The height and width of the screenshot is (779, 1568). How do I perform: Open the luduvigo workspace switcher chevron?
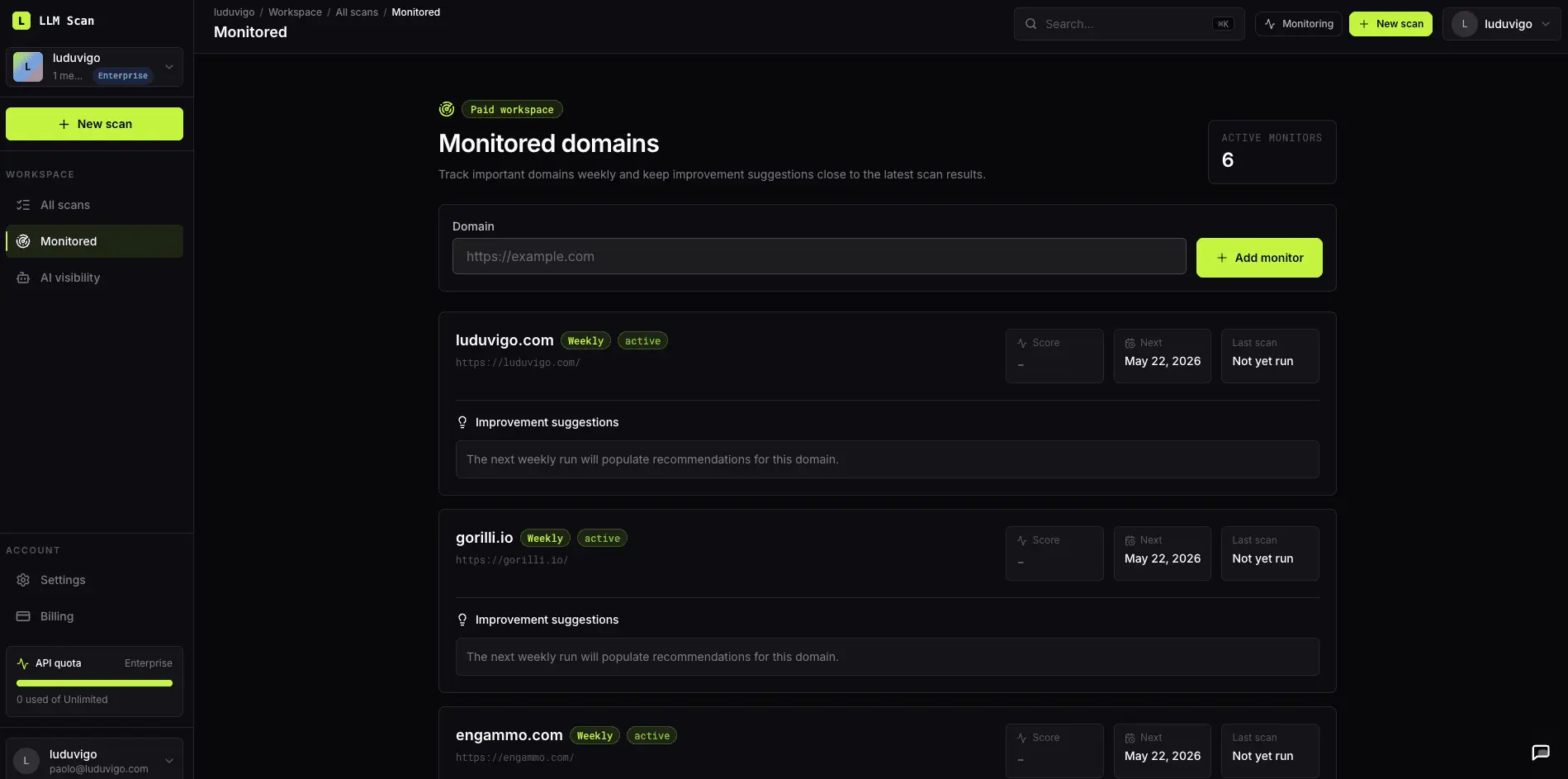tap(169, 67)
